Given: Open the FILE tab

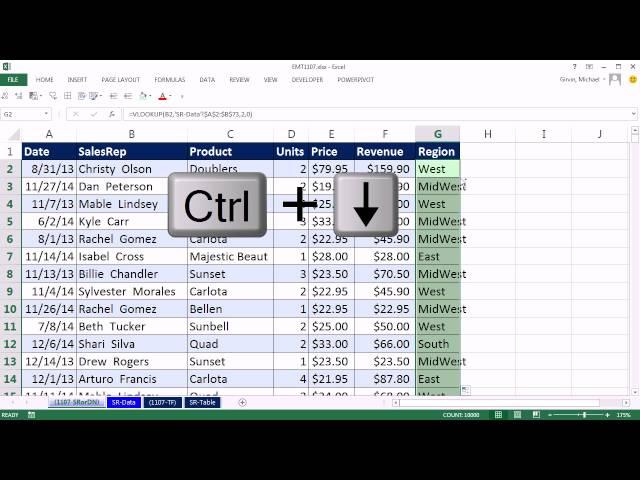Looking at the screenshot, I should 13,79.
